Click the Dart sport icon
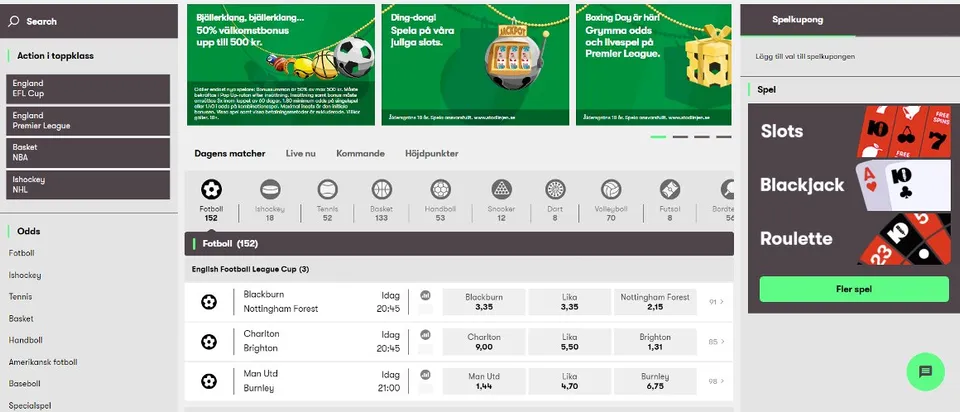960x412 pixels. point(555,190)
